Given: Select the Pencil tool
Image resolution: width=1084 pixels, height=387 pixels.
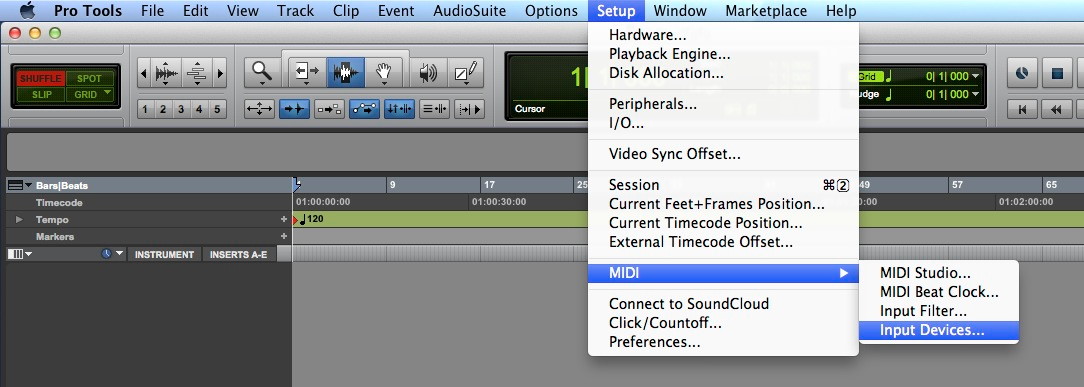Looking at the screenshot, I should pos(465,73).
